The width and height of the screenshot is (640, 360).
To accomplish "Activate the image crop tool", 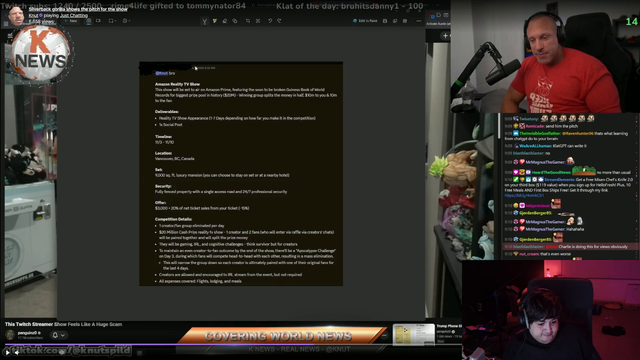I will [x=248, y=21].
